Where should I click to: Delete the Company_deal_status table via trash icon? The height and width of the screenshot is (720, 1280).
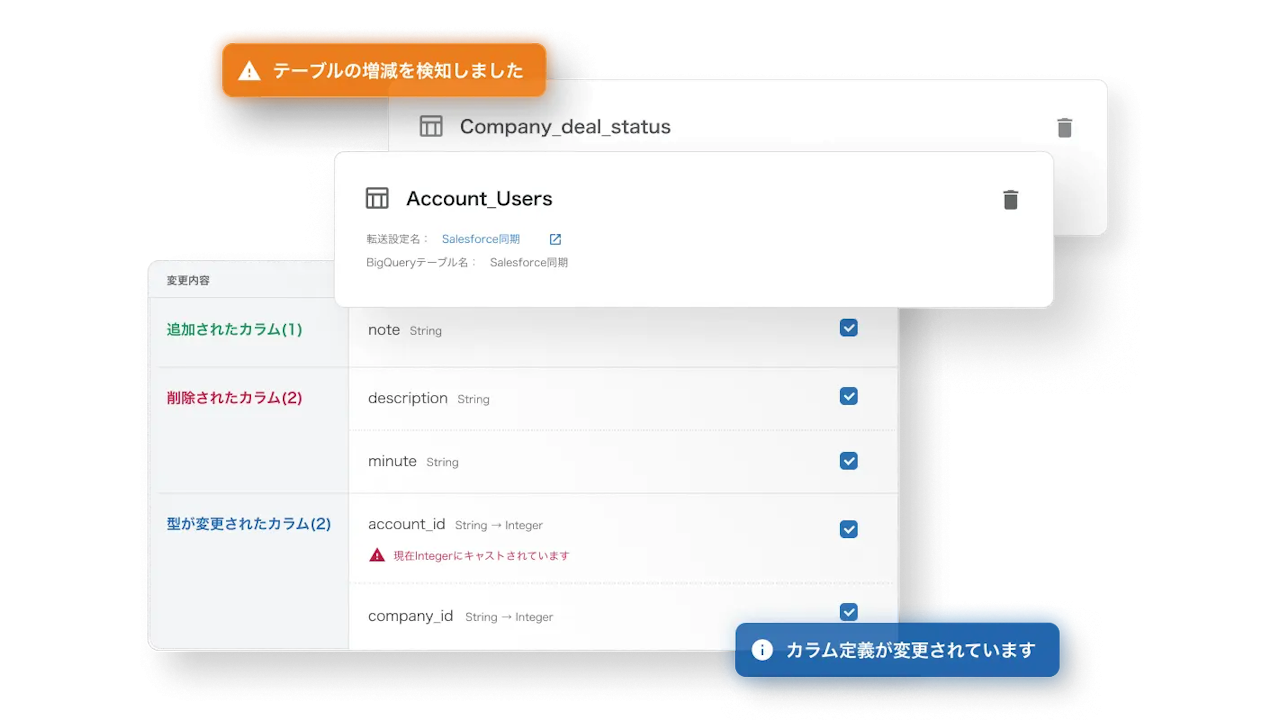click(1065, 128)
